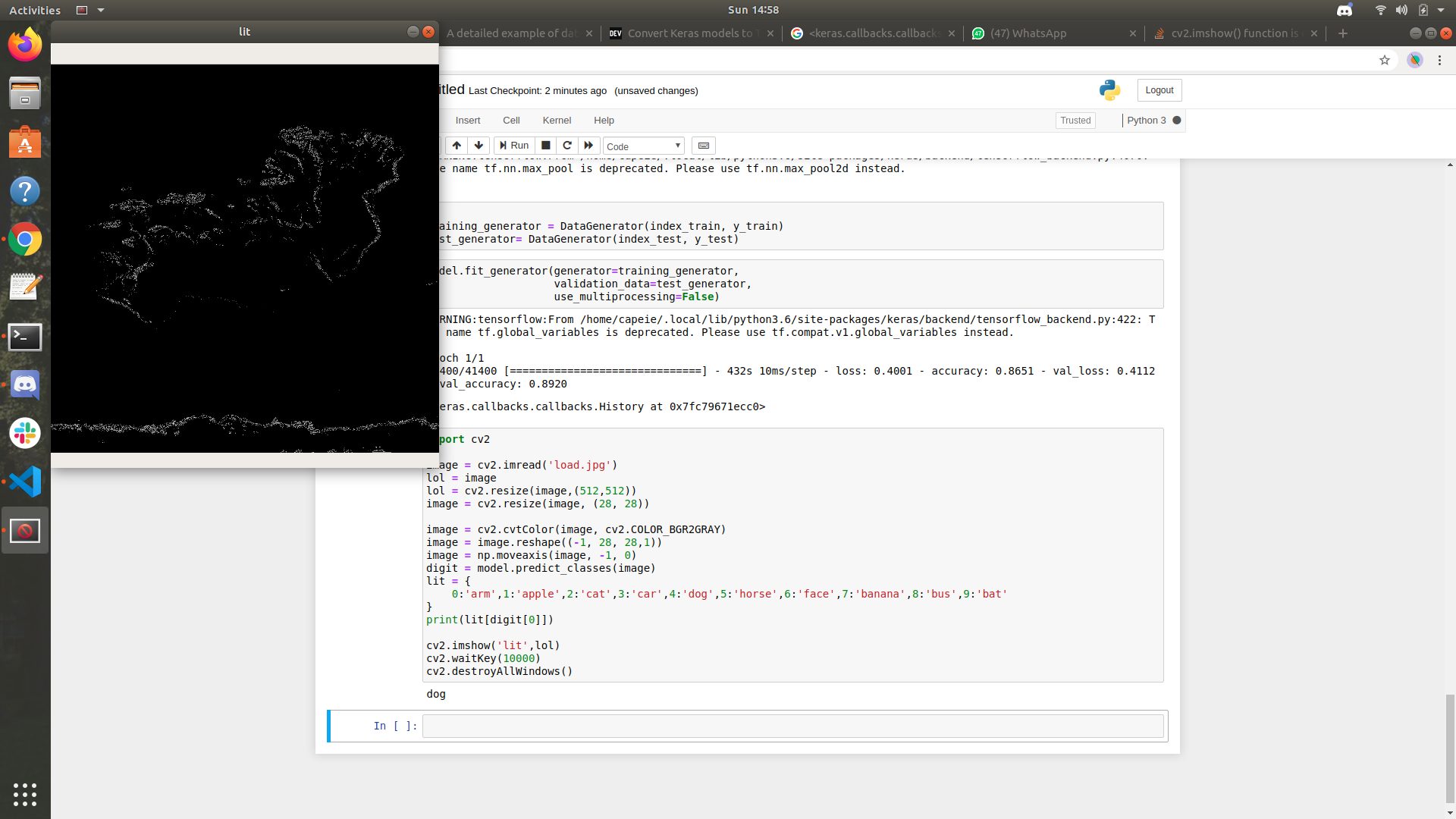Interrupt kernel with stop square icon
Viewport: 1456px width, 819px height.
(545, 146)
